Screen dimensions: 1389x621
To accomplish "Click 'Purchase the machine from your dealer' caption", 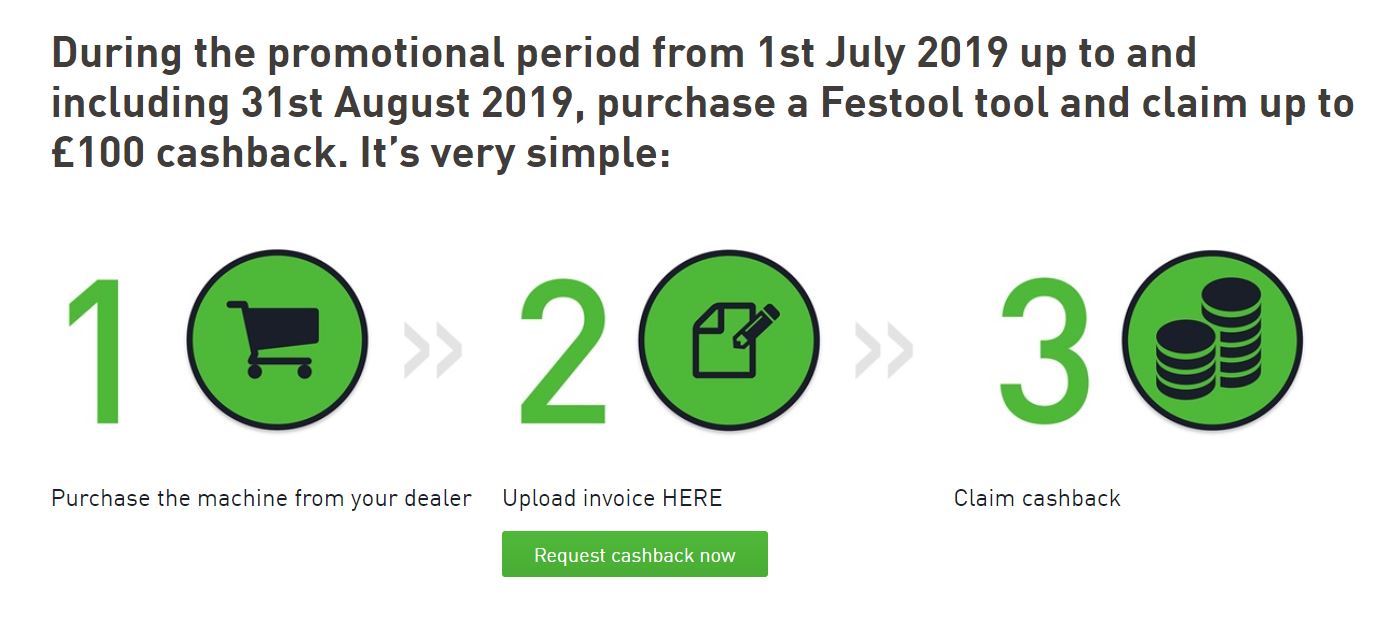I will click(261, 498).
